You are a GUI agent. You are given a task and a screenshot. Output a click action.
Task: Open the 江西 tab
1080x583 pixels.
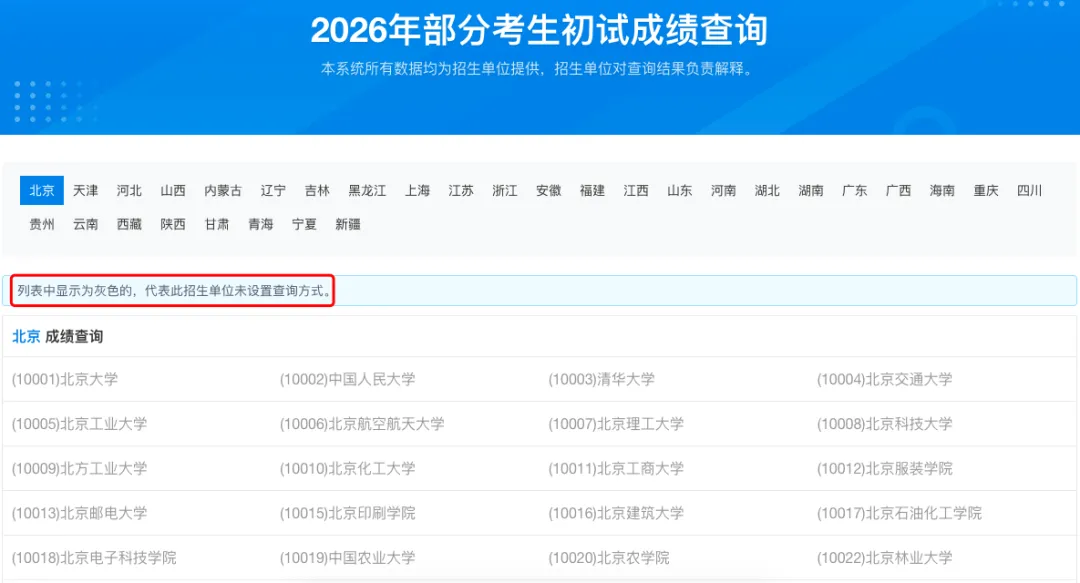click(x=636, y=190)
